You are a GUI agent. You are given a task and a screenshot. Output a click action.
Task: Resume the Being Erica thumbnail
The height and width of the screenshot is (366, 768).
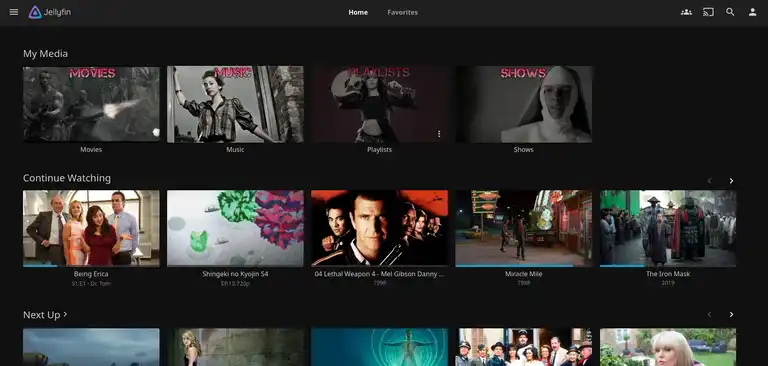pos(91,228)
